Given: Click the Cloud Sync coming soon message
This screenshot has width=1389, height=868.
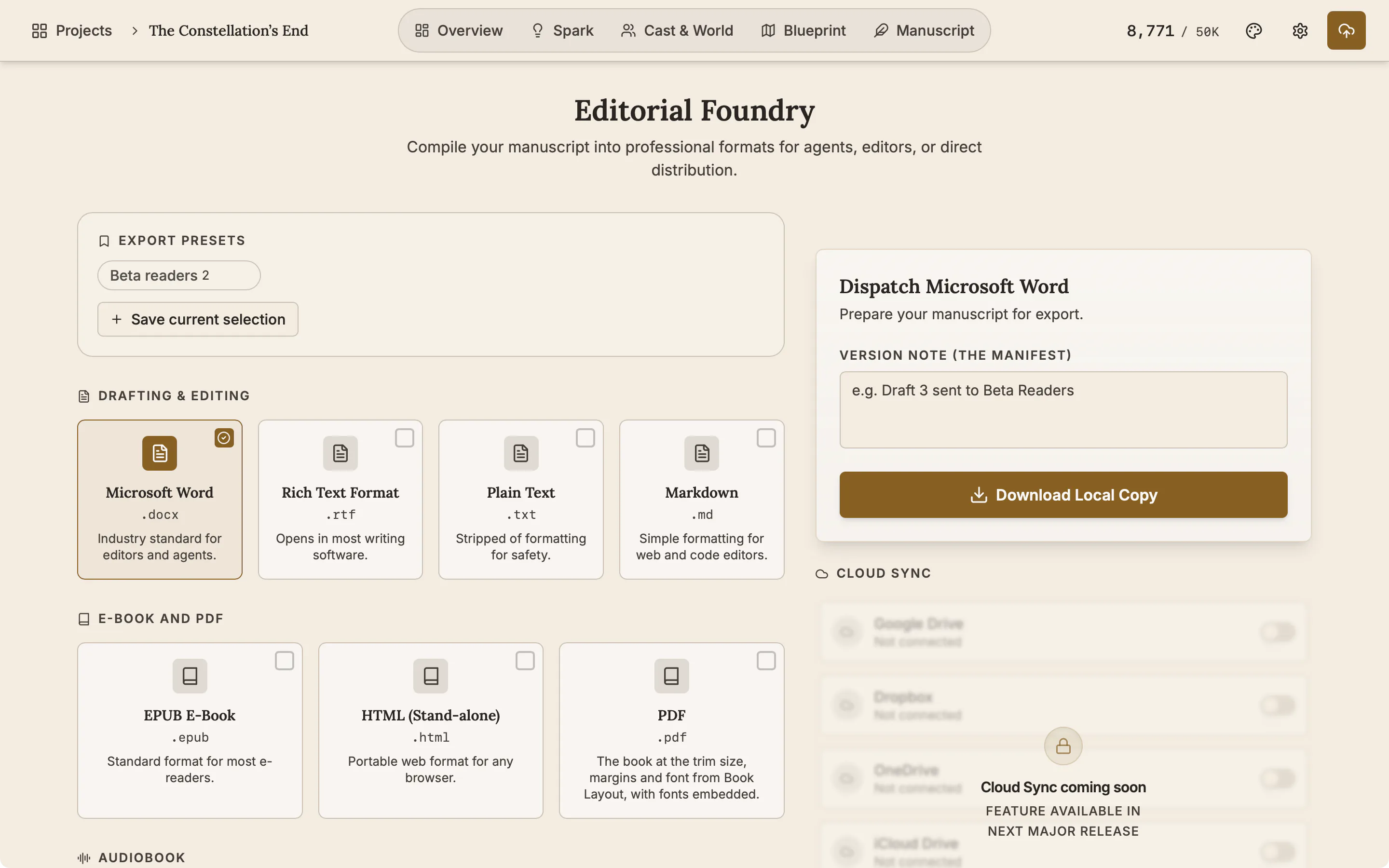Looking at the screenshot, I should (1063, 787).
